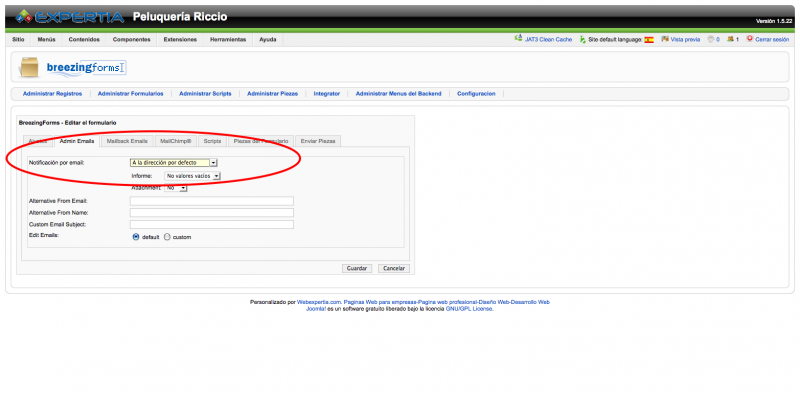Switch to the Ajustes tab
This screenshot has height=399, width=800.
[x=38, y=141]
